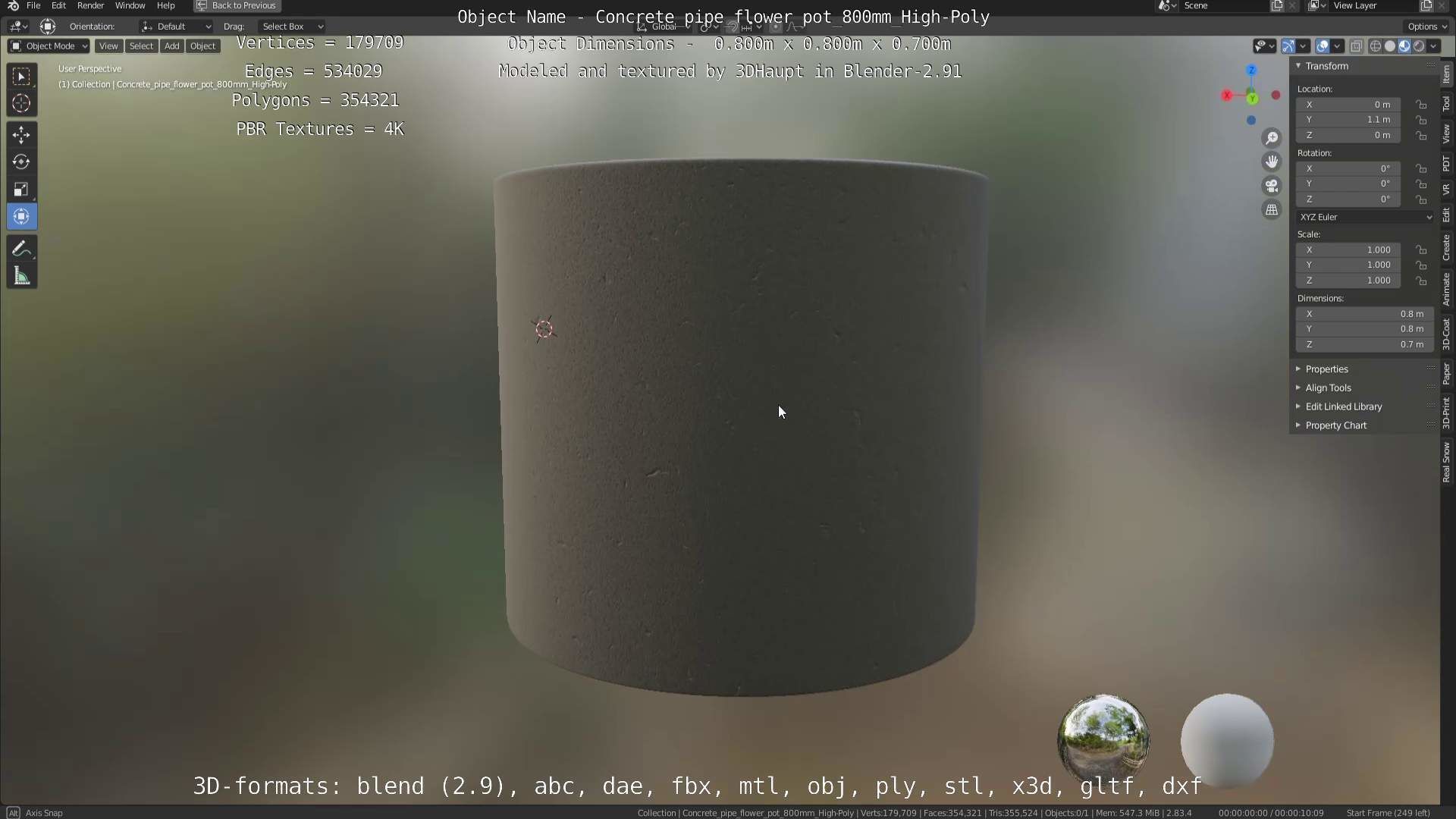Select the Transform tool
Viewport: 1456px width, 819px height.
(21, 217)
